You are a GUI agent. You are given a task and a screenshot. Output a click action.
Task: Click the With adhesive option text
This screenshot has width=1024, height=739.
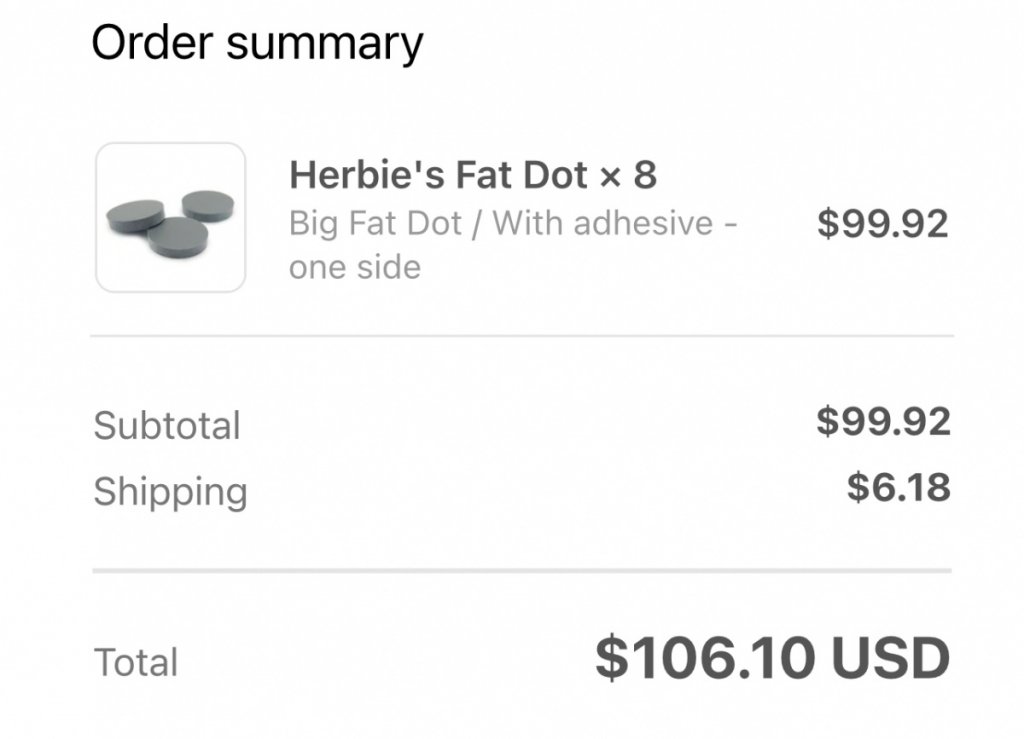tap(603, 223)
